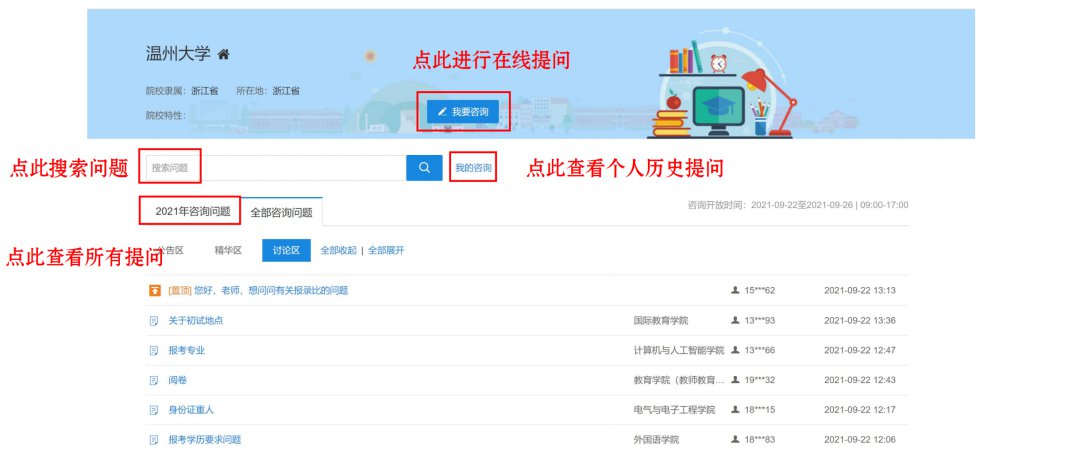This screenshot has height=469, width=1080.
Task: Click the 电气与电子工程学院 department text
Action: point(674,410)
